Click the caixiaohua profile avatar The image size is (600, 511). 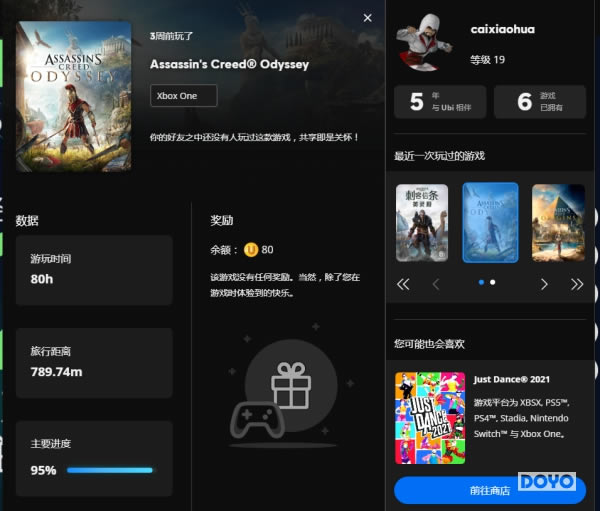(x=424, y=43)
